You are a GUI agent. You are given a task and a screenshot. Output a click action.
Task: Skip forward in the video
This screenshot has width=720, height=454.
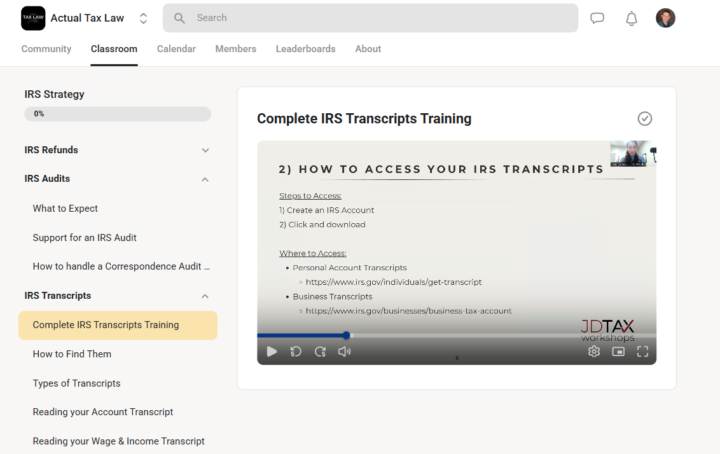click(x=320, y=352)
